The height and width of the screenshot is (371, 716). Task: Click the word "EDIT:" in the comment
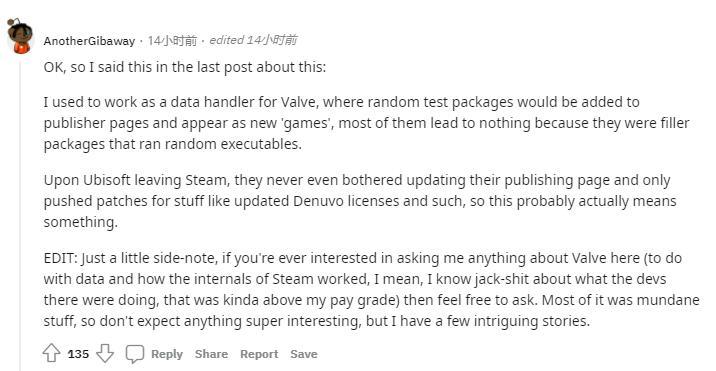61,258
